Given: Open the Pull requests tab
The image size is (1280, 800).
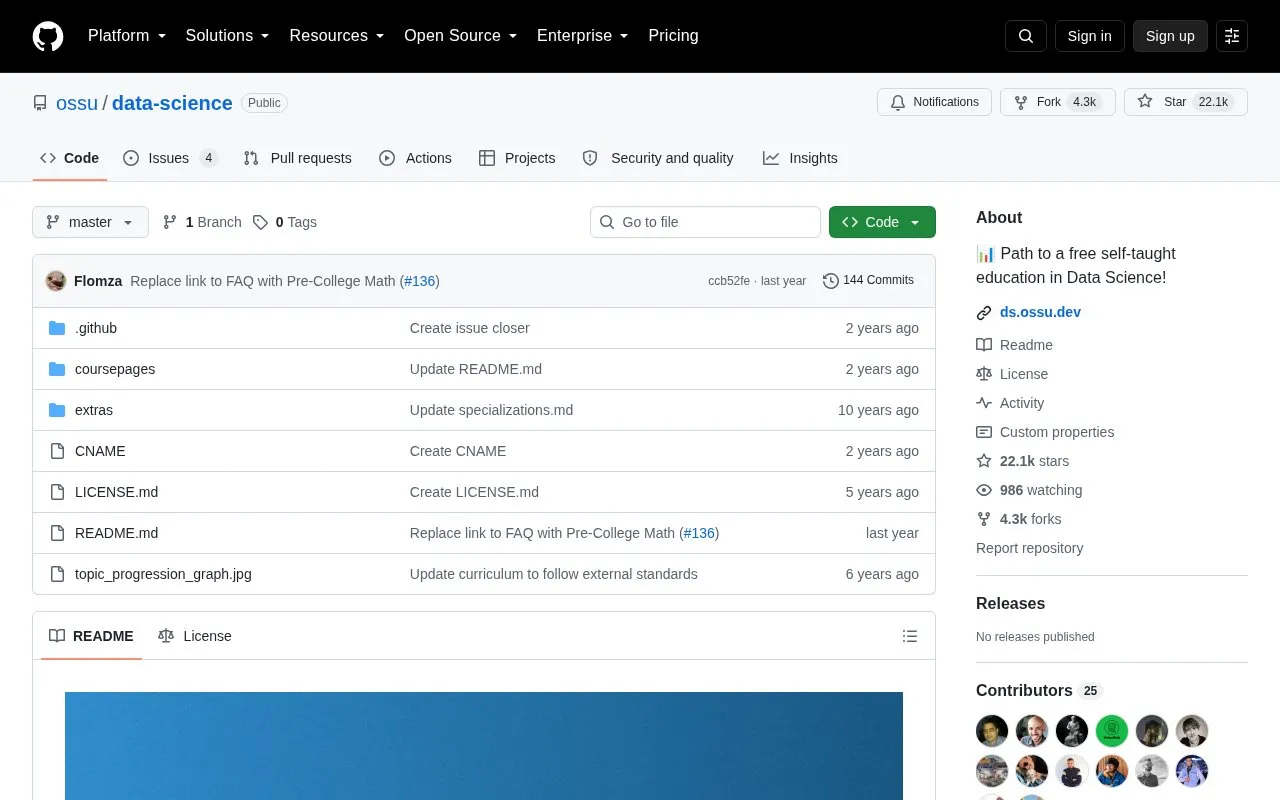Looking at the screenshot, I should (x=298, y=158).
